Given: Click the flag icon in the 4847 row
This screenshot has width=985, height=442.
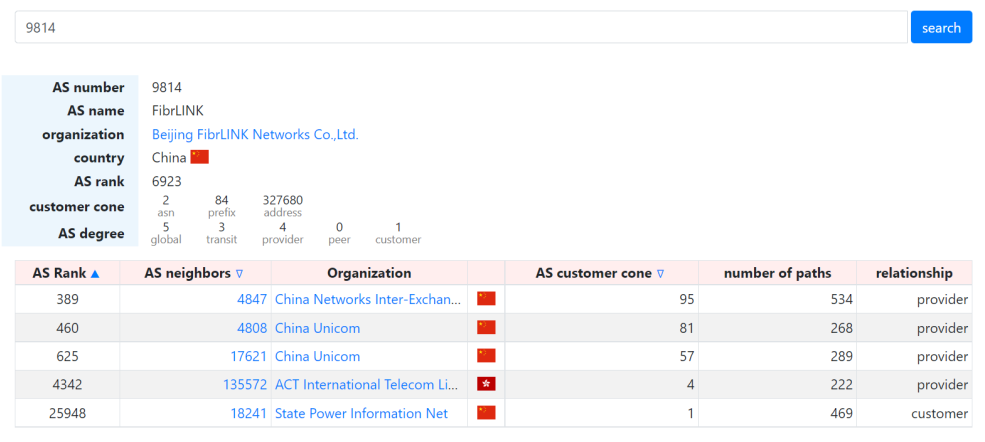Looking at the screenshot, I should coord(486,299).
